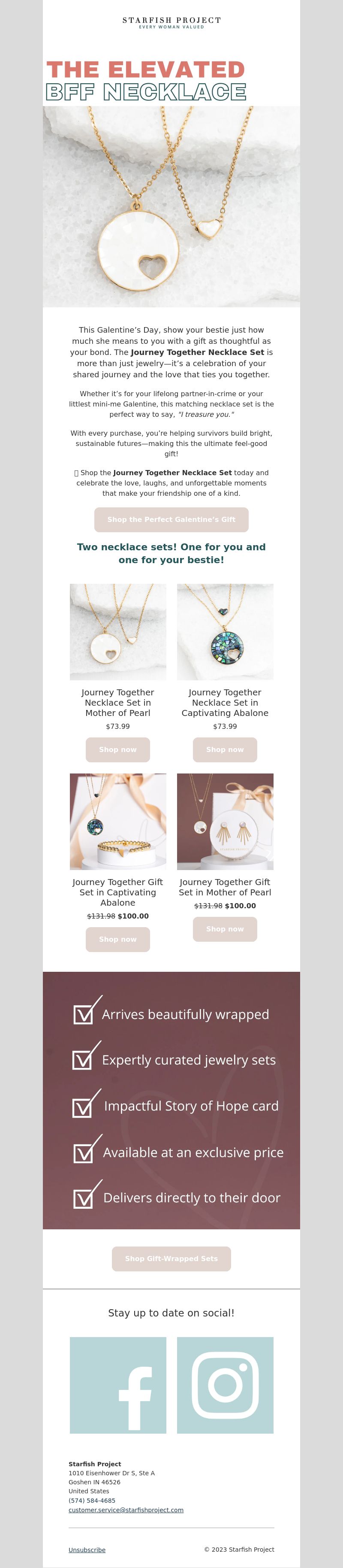343x1568 pixels.
Task: Shop now for Gift Set in Mother of Pearl
Action: point(225,929)
